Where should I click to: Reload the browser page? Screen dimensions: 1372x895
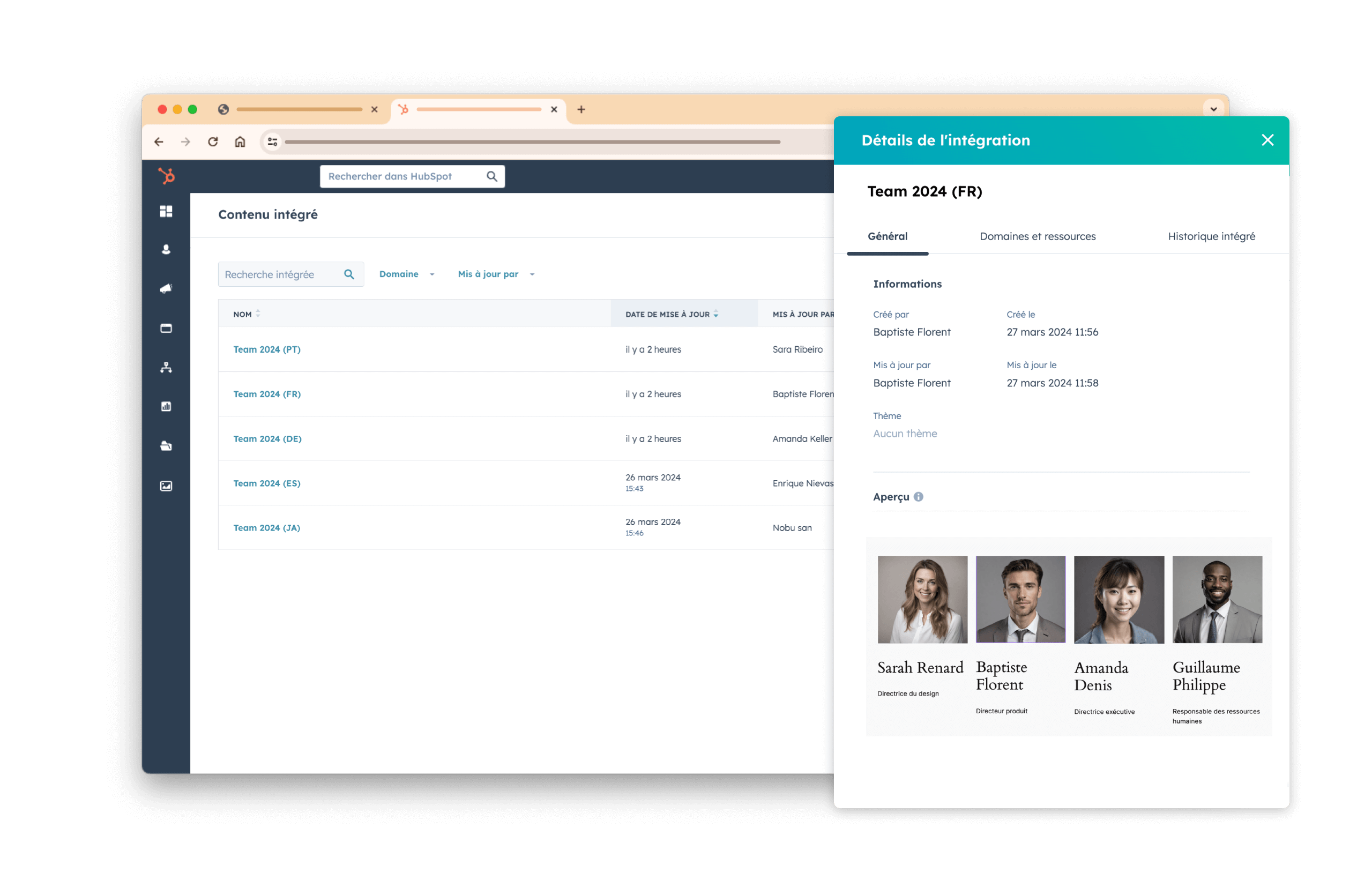point(213,142)
